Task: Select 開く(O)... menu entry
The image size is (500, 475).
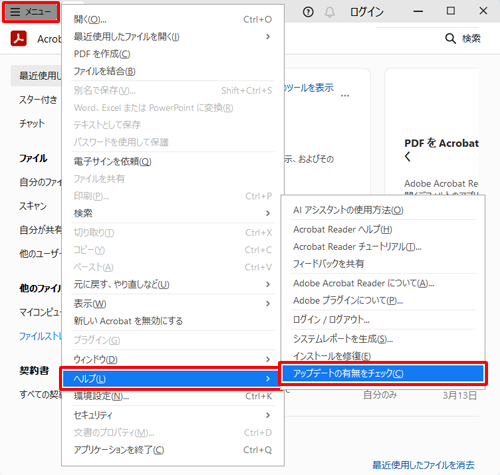Action: [x=173, y=19]
